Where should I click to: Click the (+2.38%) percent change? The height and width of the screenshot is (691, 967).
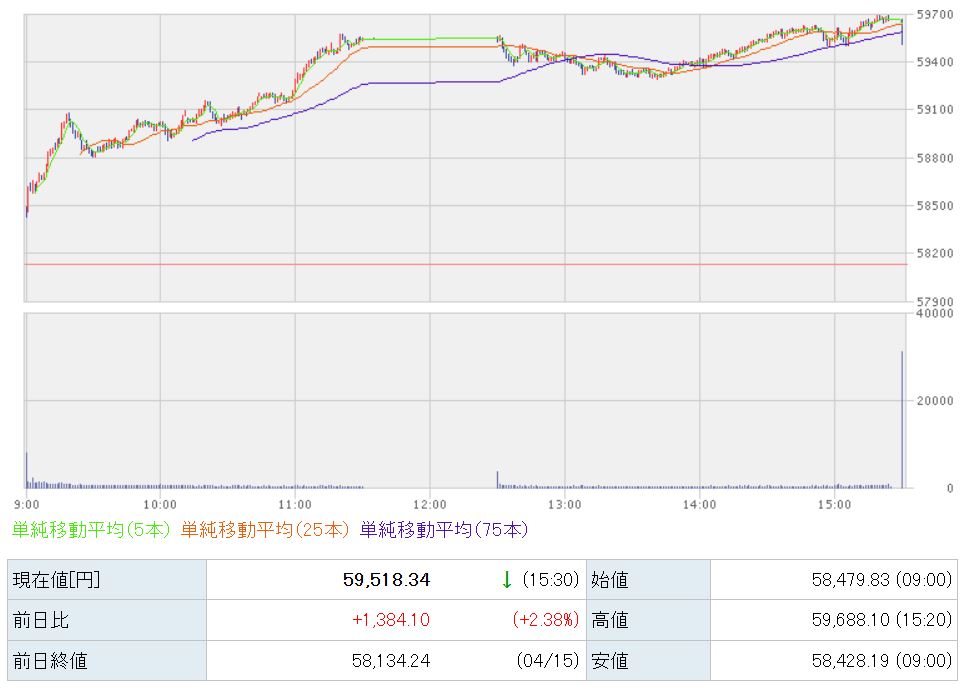tap(545, 620)
